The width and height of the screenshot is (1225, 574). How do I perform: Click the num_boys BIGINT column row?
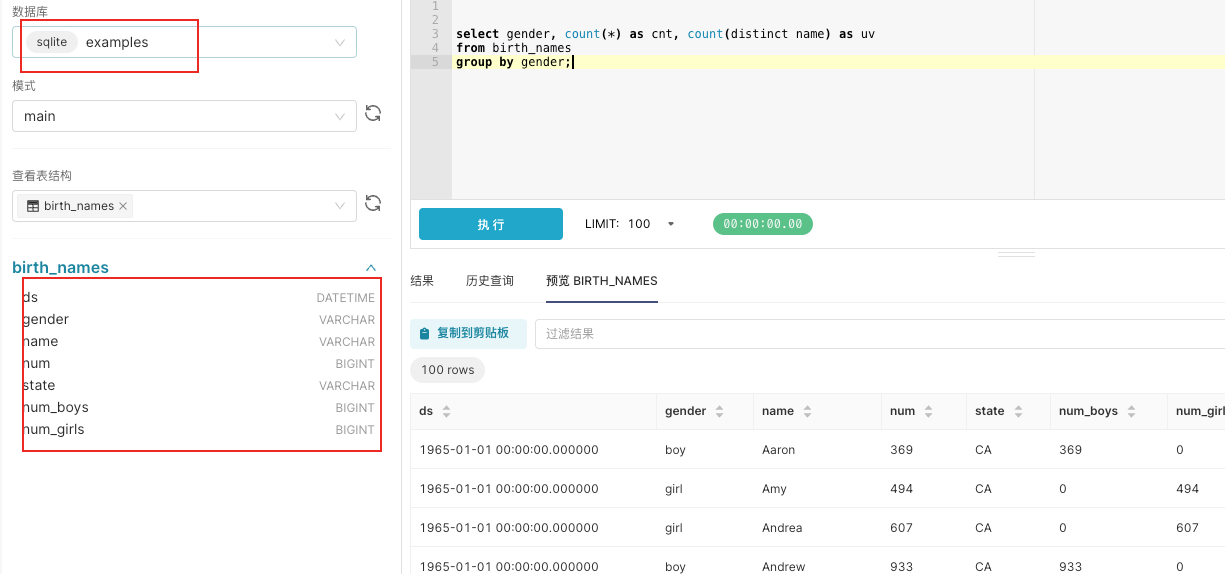(x=199, y=407)
